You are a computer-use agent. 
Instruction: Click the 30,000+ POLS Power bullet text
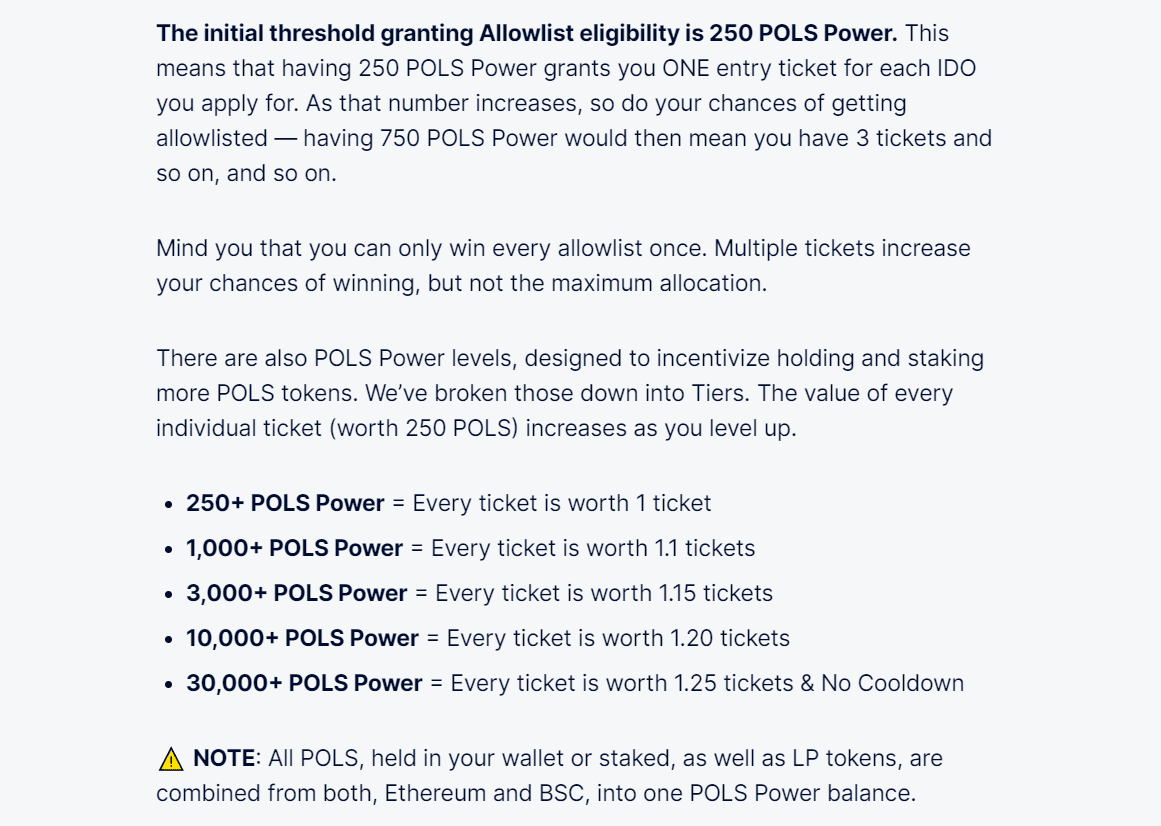(304, 683)
